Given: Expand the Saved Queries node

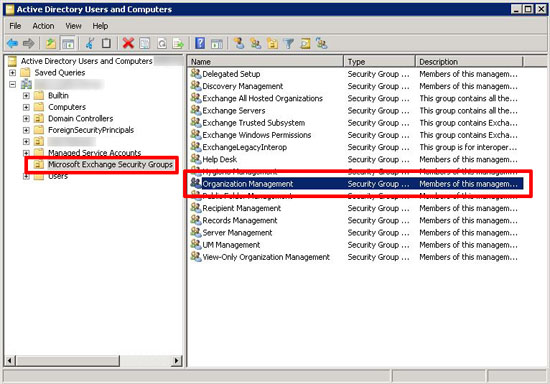Looking at the screenshot, I should [13, 73].
